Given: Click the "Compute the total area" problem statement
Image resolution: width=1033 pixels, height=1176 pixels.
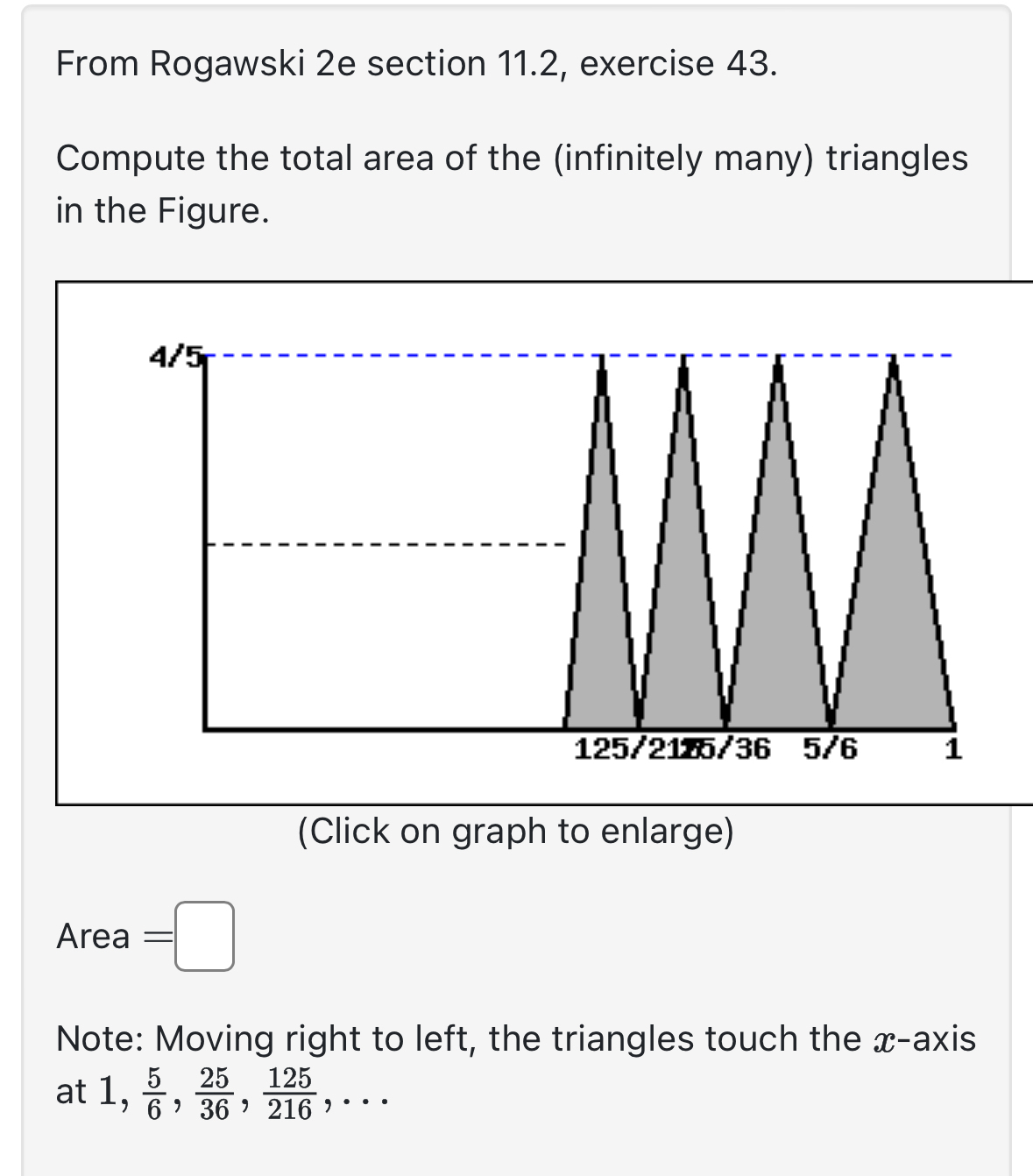Looking at the screenshot, I should pos(512,184).
